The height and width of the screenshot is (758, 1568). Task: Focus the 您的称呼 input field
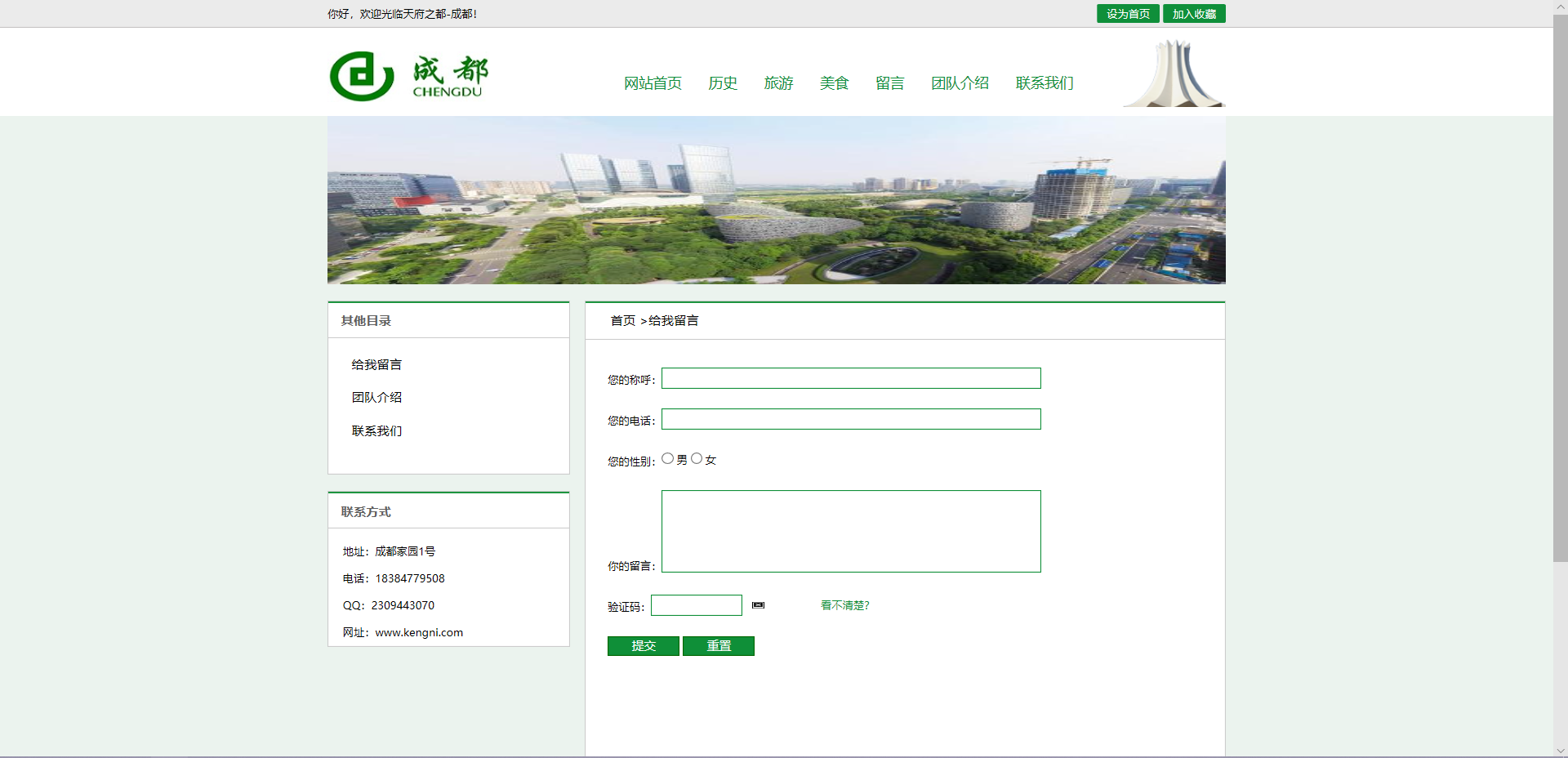click(851, 378)
